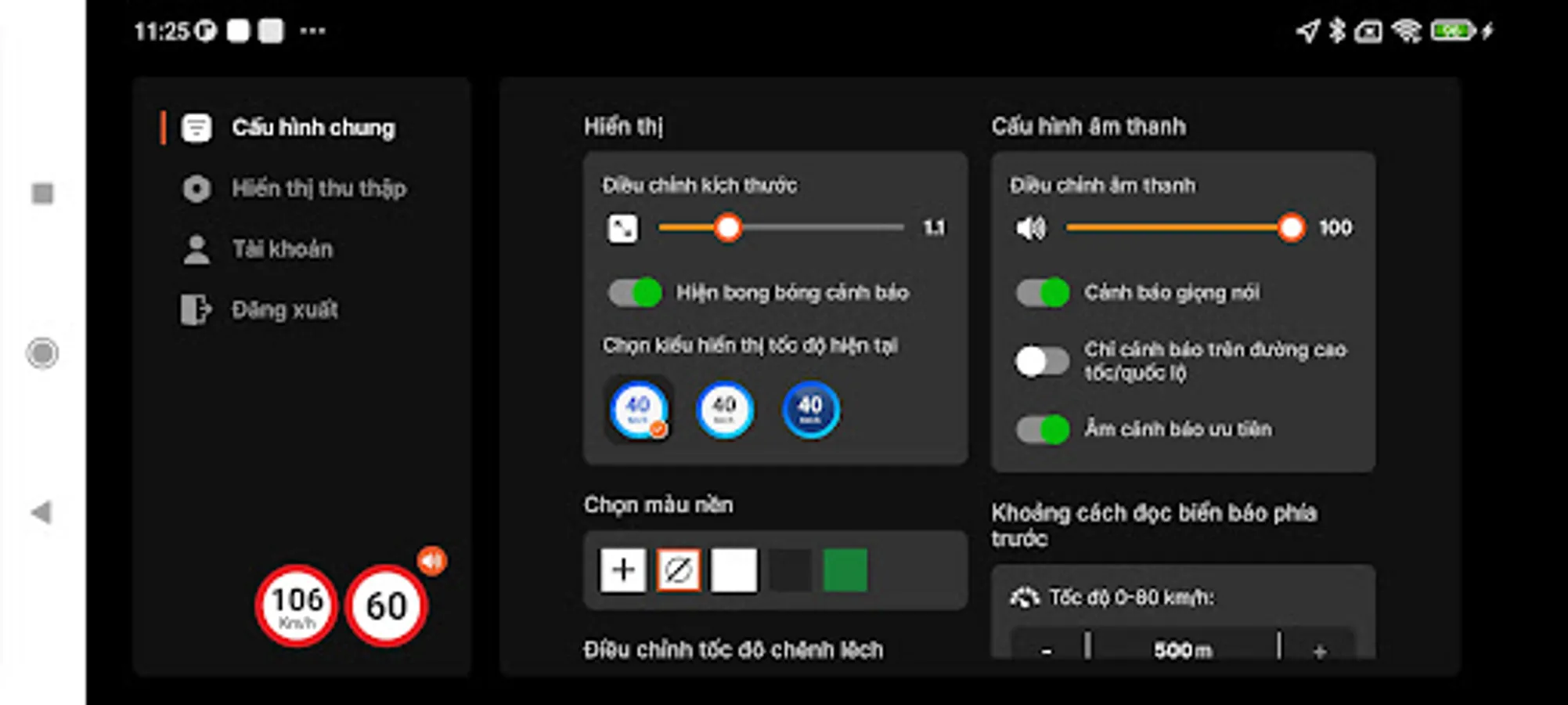Click the volume speaker icon beside the sound slider
The height and width of the screenshot is (705, 1568).
point(1032,228)
